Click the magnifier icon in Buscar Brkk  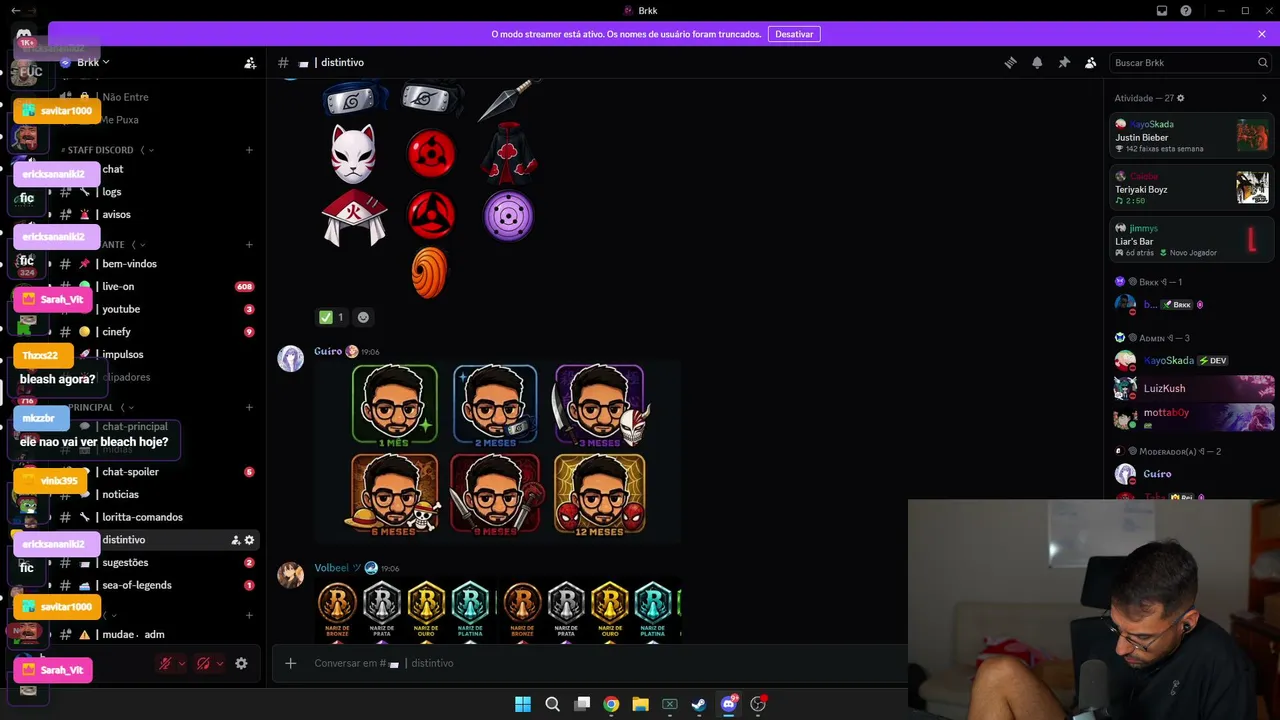click(x=1262, y=62)
